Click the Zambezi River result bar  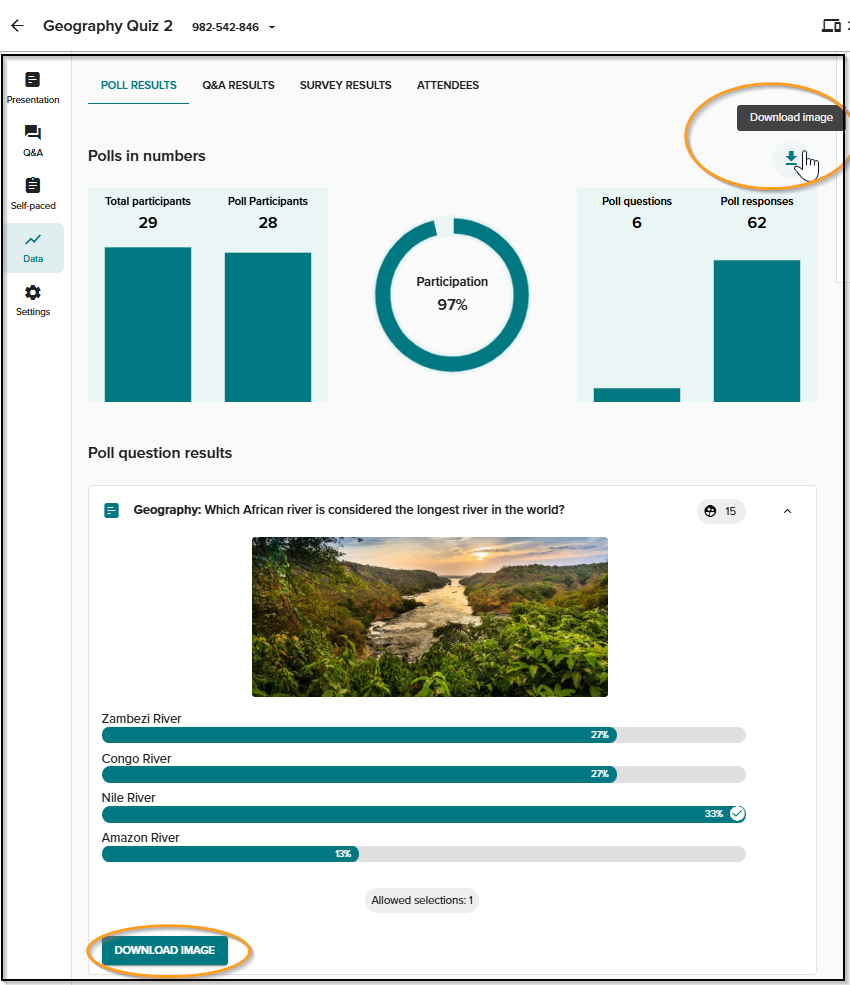[x=423, y=734]
